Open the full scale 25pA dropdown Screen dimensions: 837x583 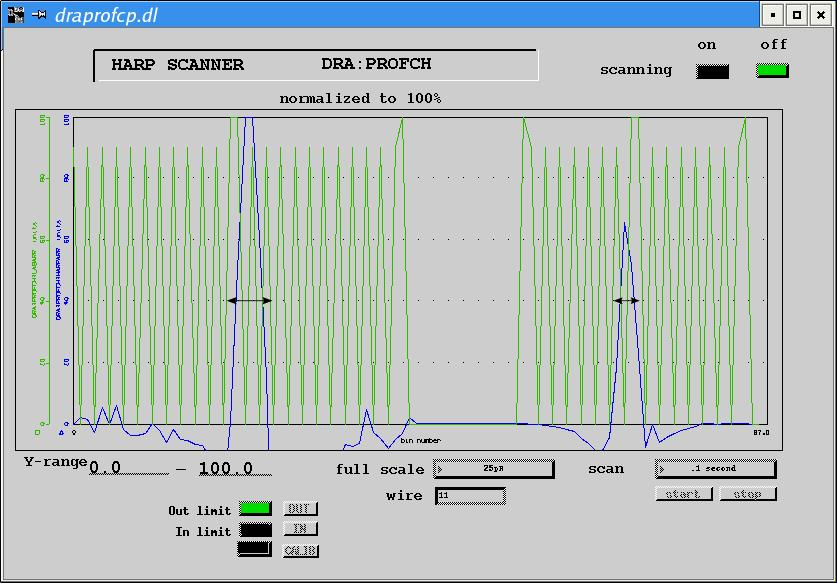pyautogui.click(x=494, y=469)
